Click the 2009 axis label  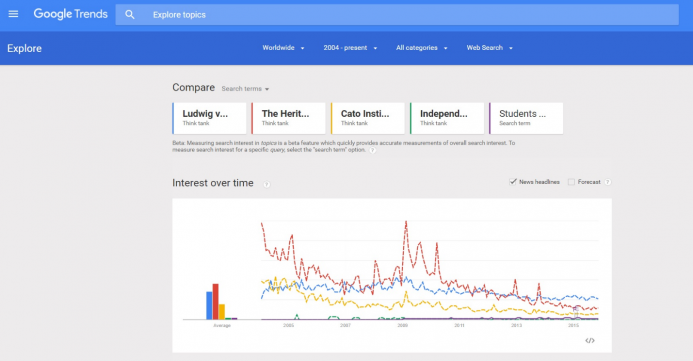[x=402, y=325]
